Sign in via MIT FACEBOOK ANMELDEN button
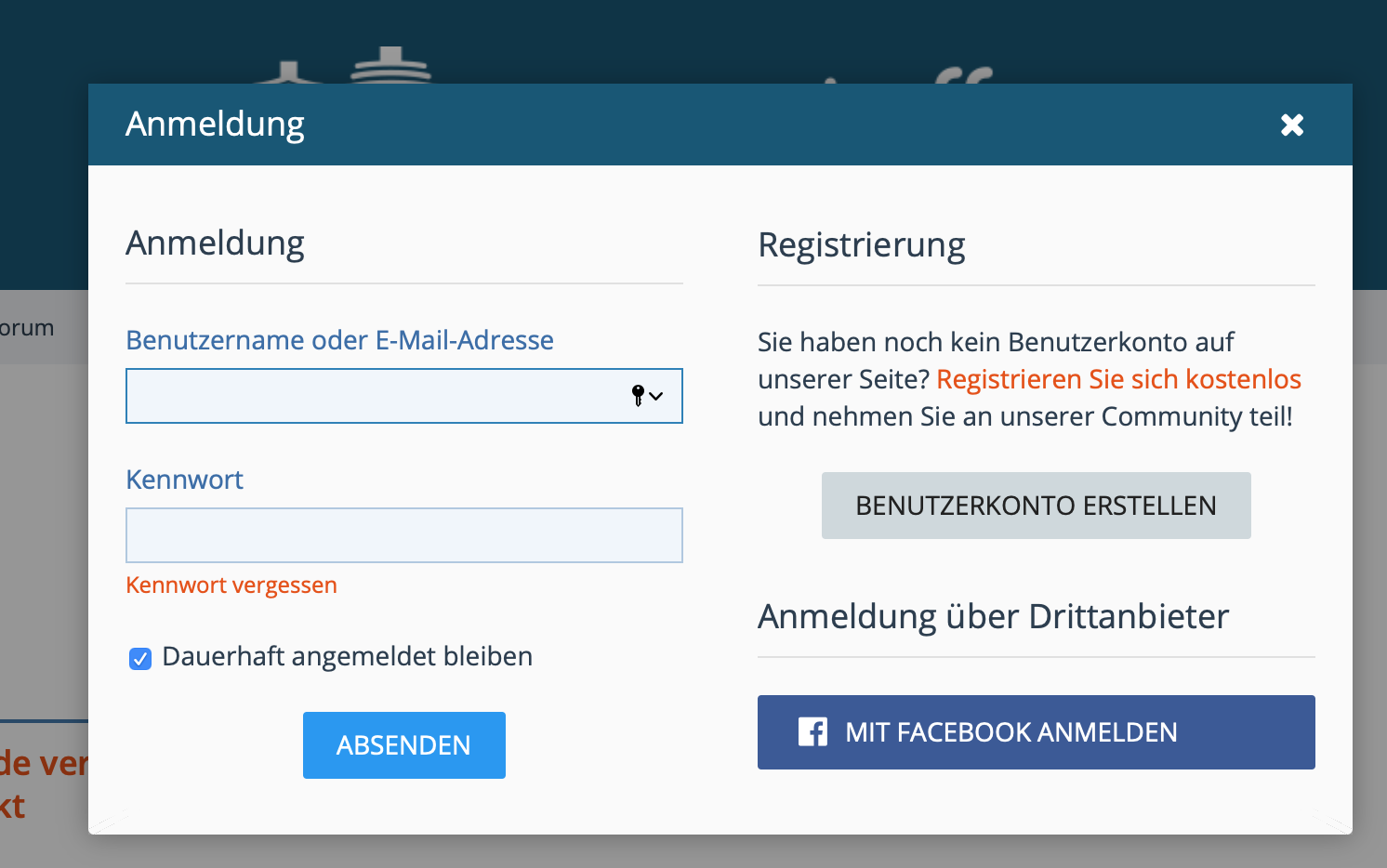This screenshot has width=1387, height=868. [x=1036, y=732]
